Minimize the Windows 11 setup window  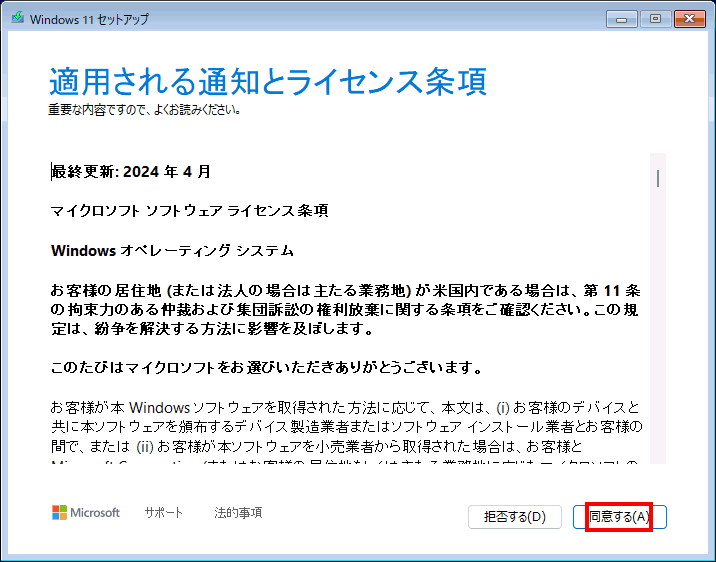click(621, 19)
